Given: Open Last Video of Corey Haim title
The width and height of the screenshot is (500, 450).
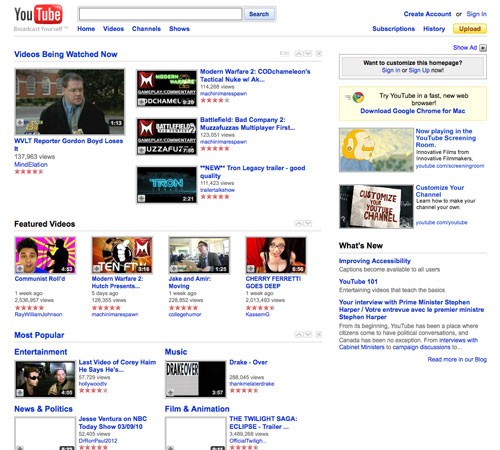Looking at the screenshot, I should click(117, 366).
